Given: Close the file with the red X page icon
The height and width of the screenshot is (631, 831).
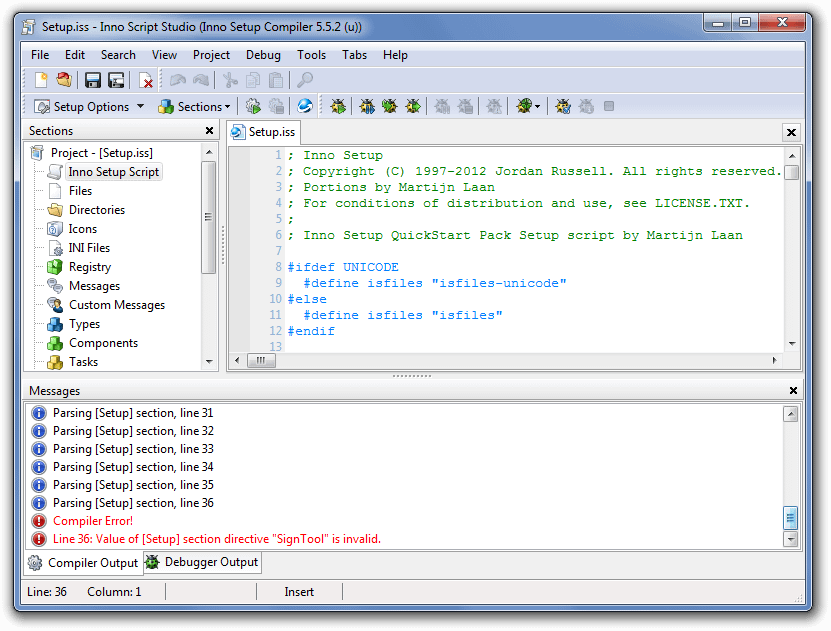Looking at the screenshot, I should click(x=146, y=80).
